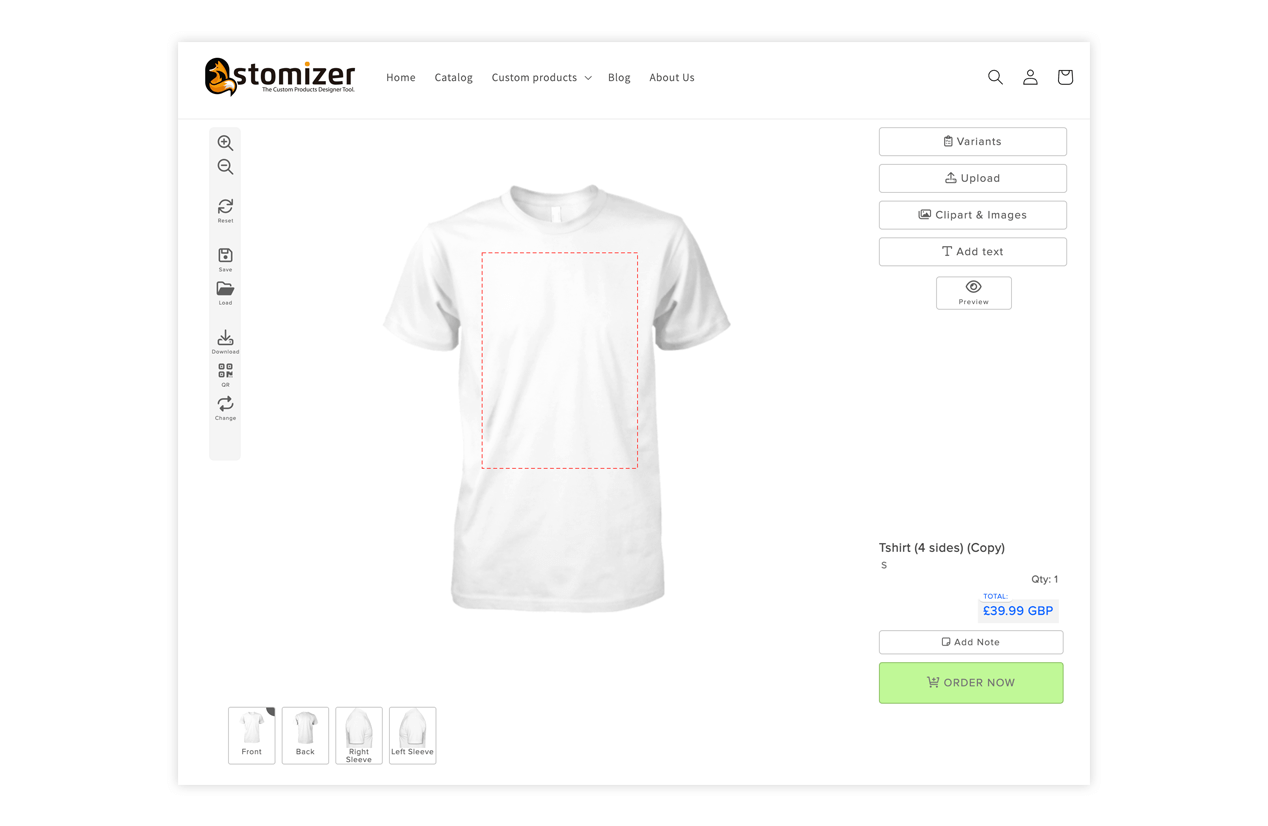The width and height of the screenshot is (1268, 826).
Task: Click the Change product icon
Action: point(225,408)
